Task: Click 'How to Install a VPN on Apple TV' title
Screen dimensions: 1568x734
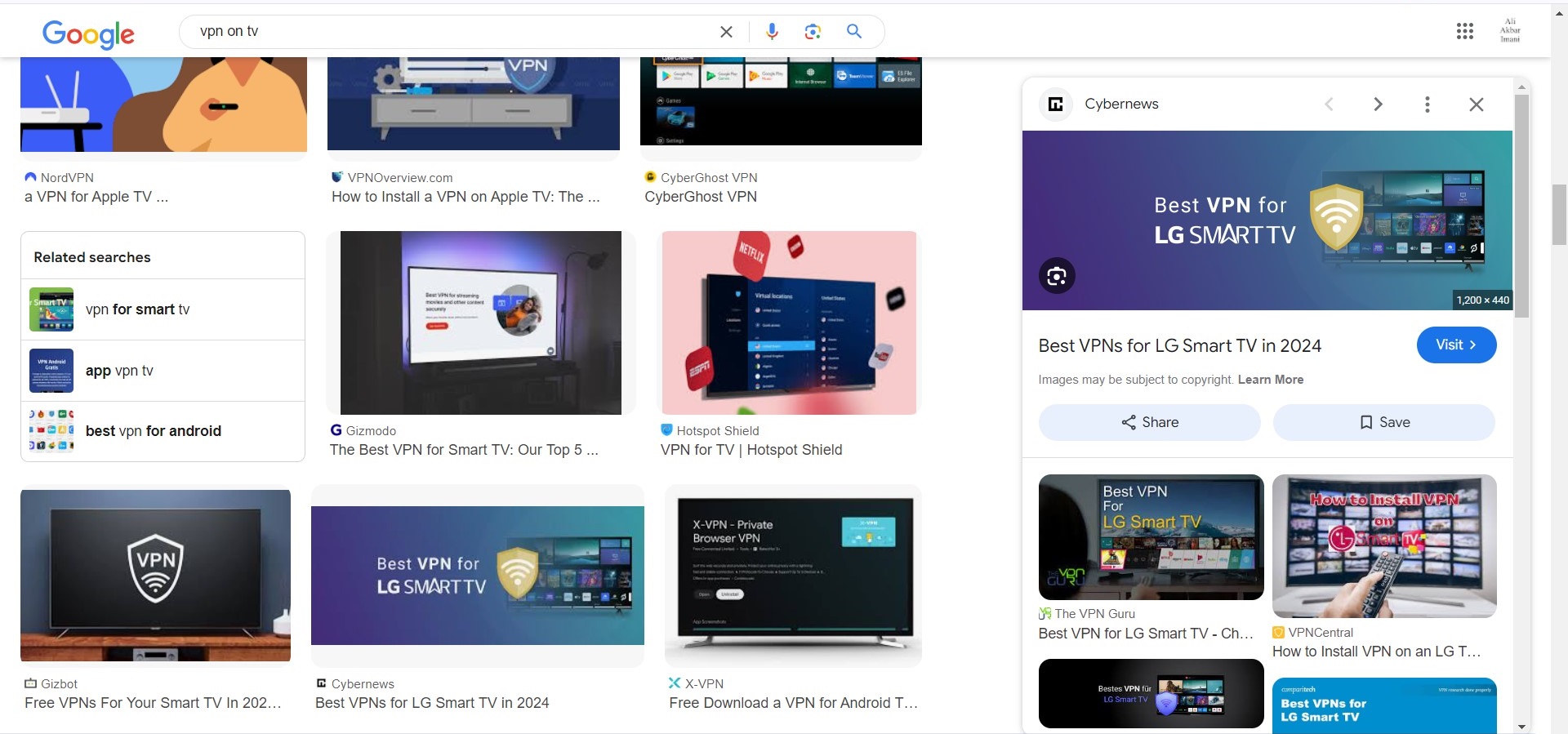Action: point(465,197)
